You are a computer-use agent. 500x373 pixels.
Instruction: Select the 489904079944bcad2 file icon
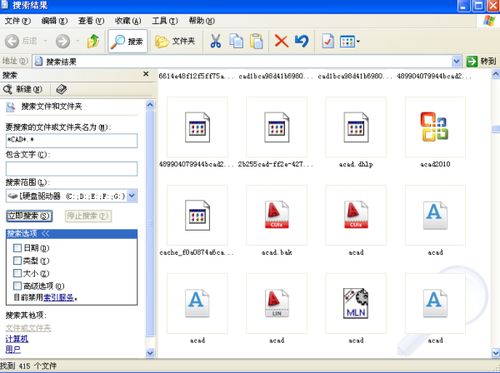click(x=197, y=127)
